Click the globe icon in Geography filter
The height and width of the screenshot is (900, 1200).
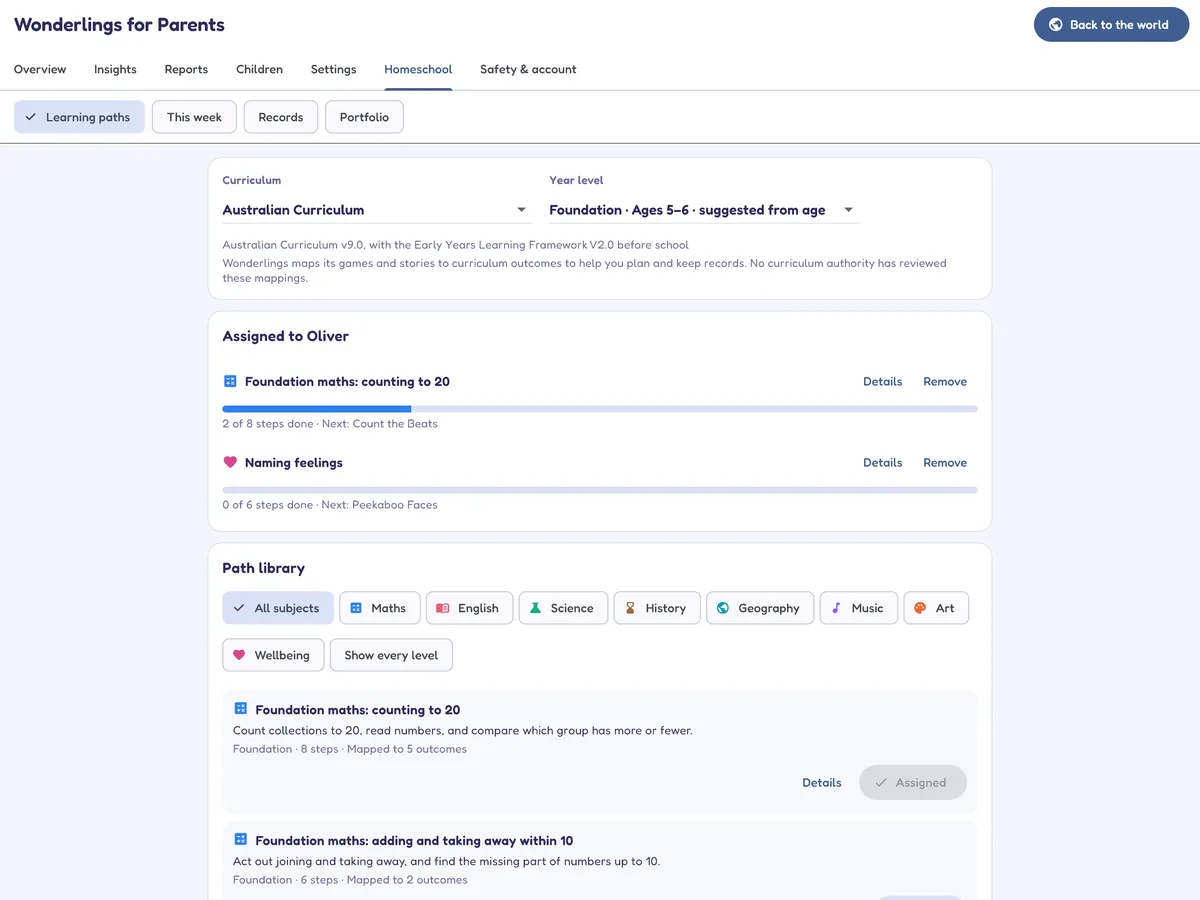723,608
